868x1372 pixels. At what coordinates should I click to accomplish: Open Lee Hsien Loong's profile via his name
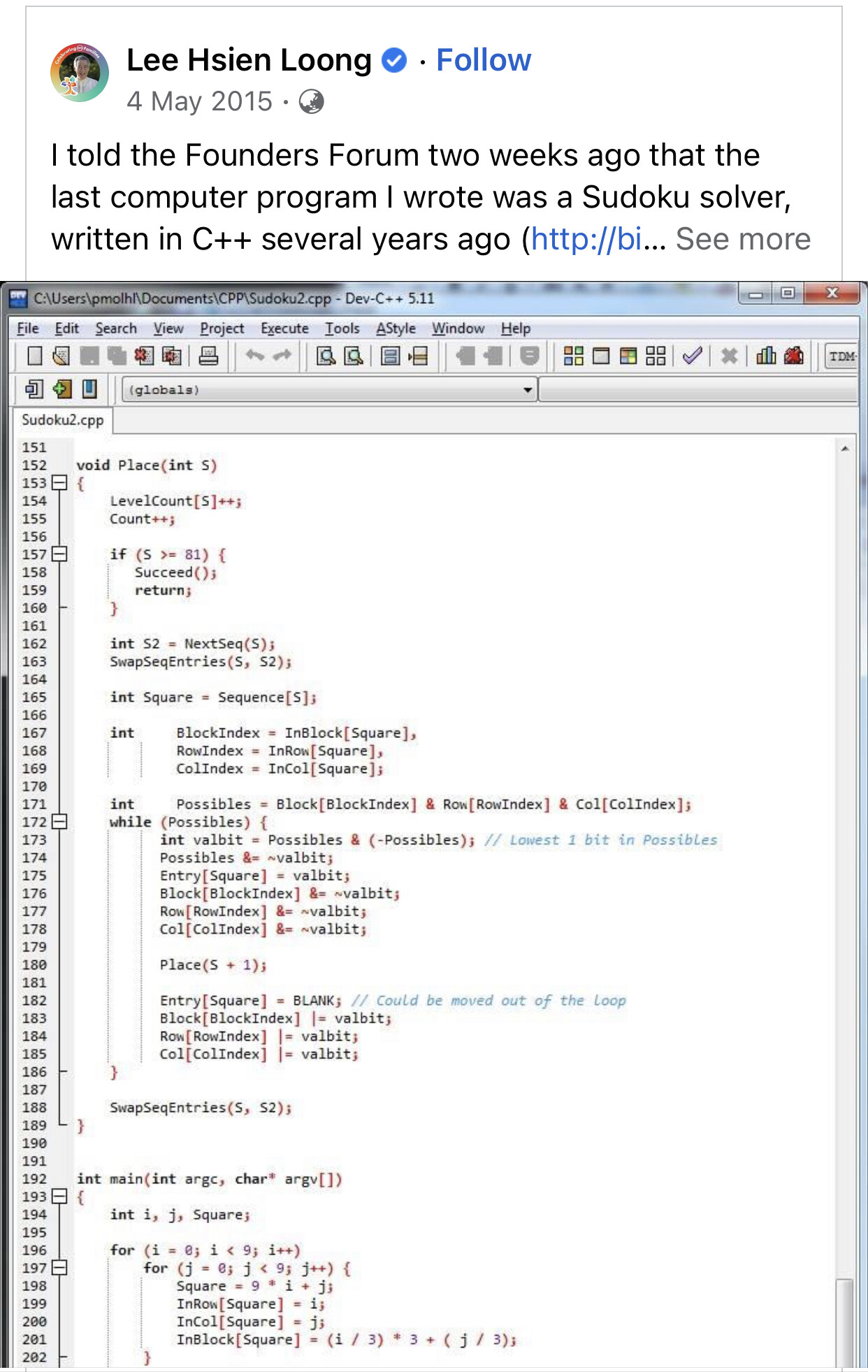249,60
